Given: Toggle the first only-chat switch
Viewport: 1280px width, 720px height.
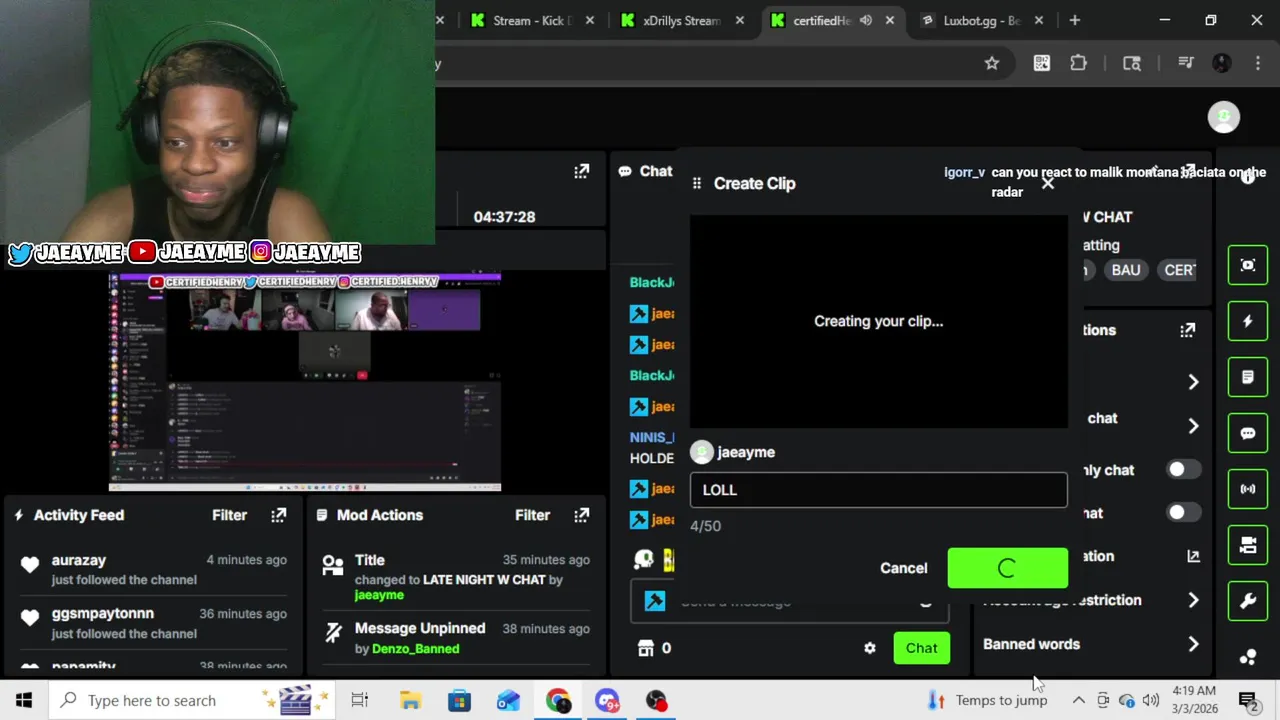Looking at the screenshot, I should click(1183, 470).
